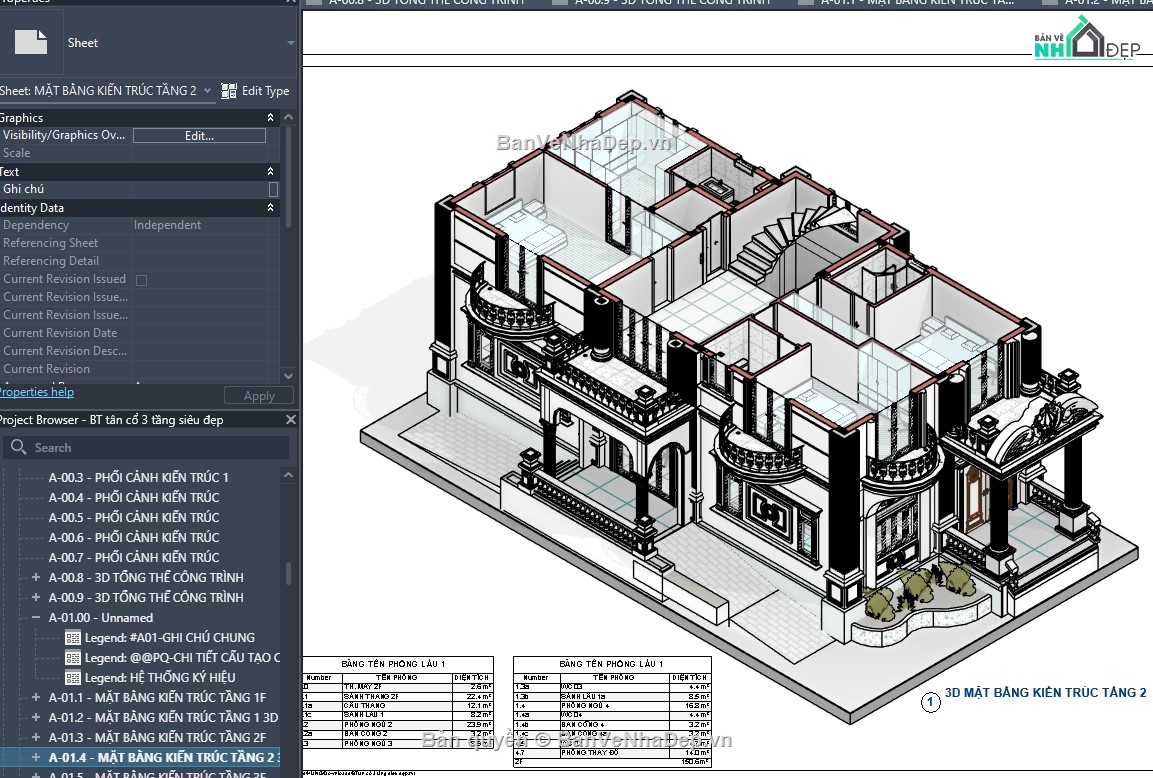Click the Apply button in Properties
This screenshot has height=778, width=1153.
(x=259, y=396)
